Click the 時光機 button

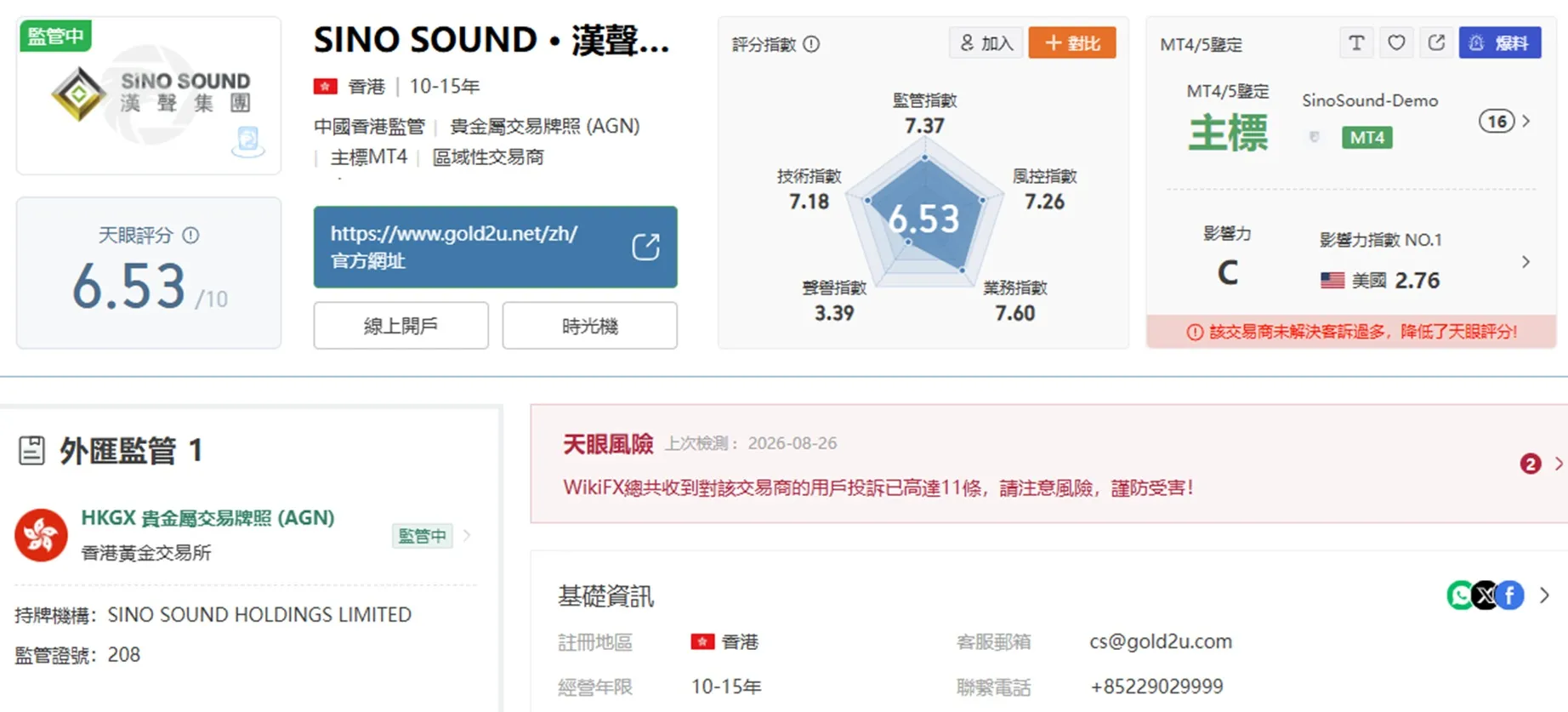tap(589, 326)
